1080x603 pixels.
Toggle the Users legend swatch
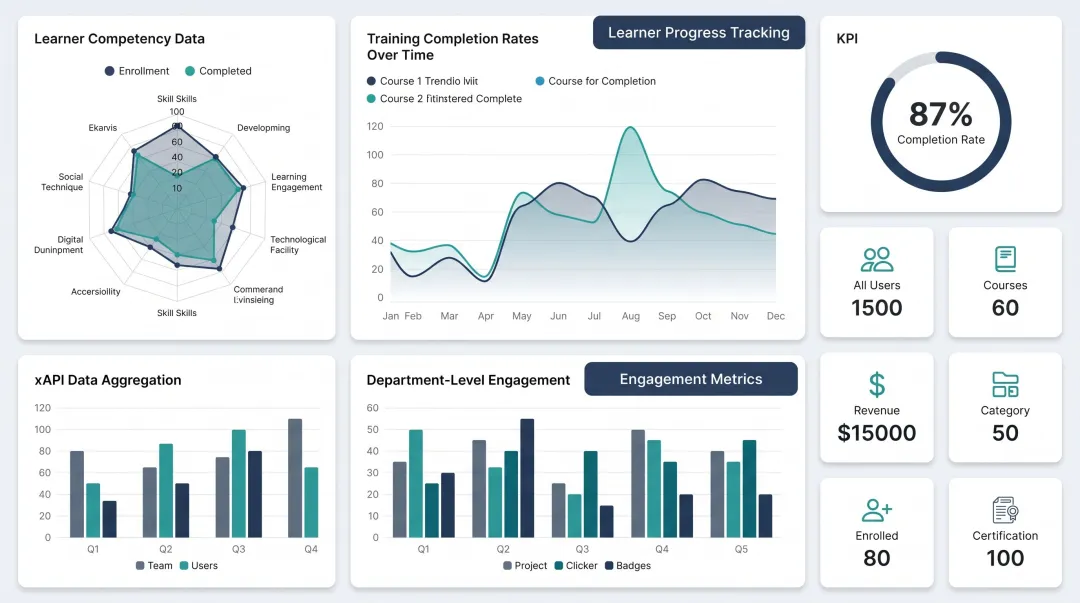coord(184,566)
